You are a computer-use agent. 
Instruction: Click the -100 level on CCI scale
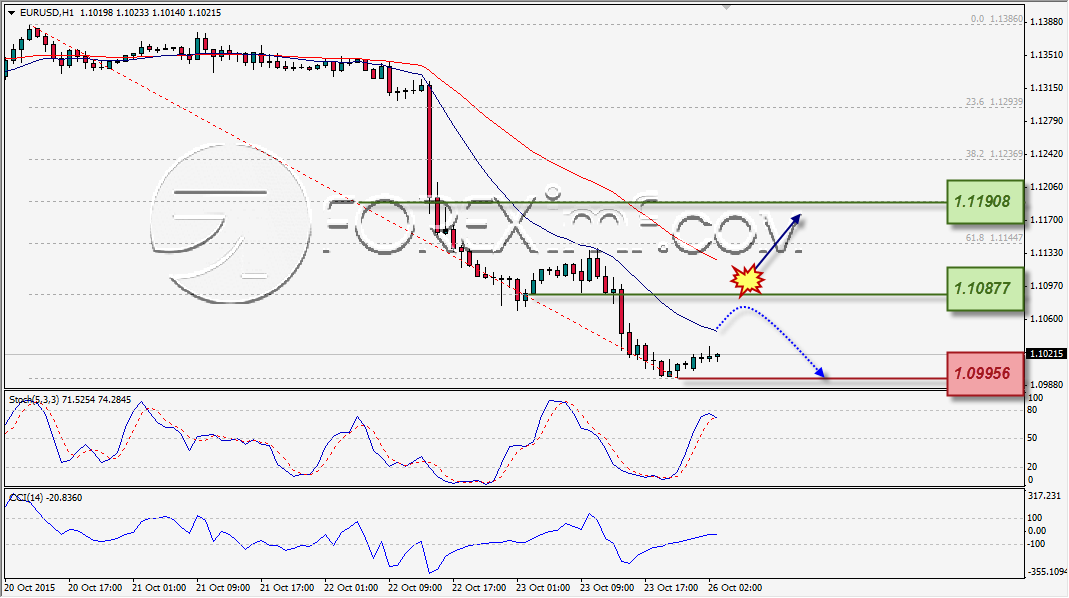1036,543
